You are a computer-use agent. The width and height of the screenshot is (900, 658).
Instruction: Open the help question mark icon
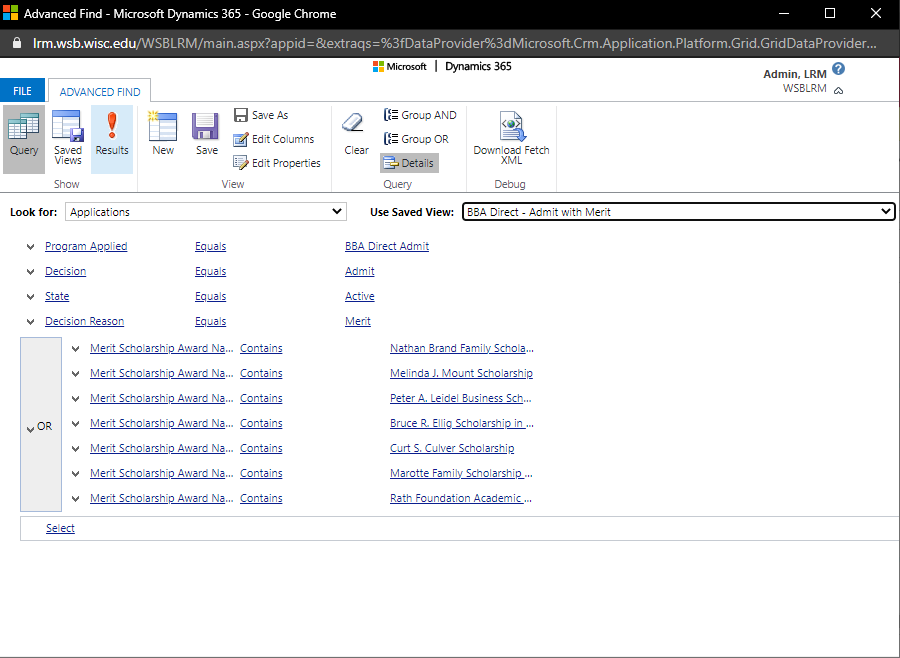coord(838,69)
